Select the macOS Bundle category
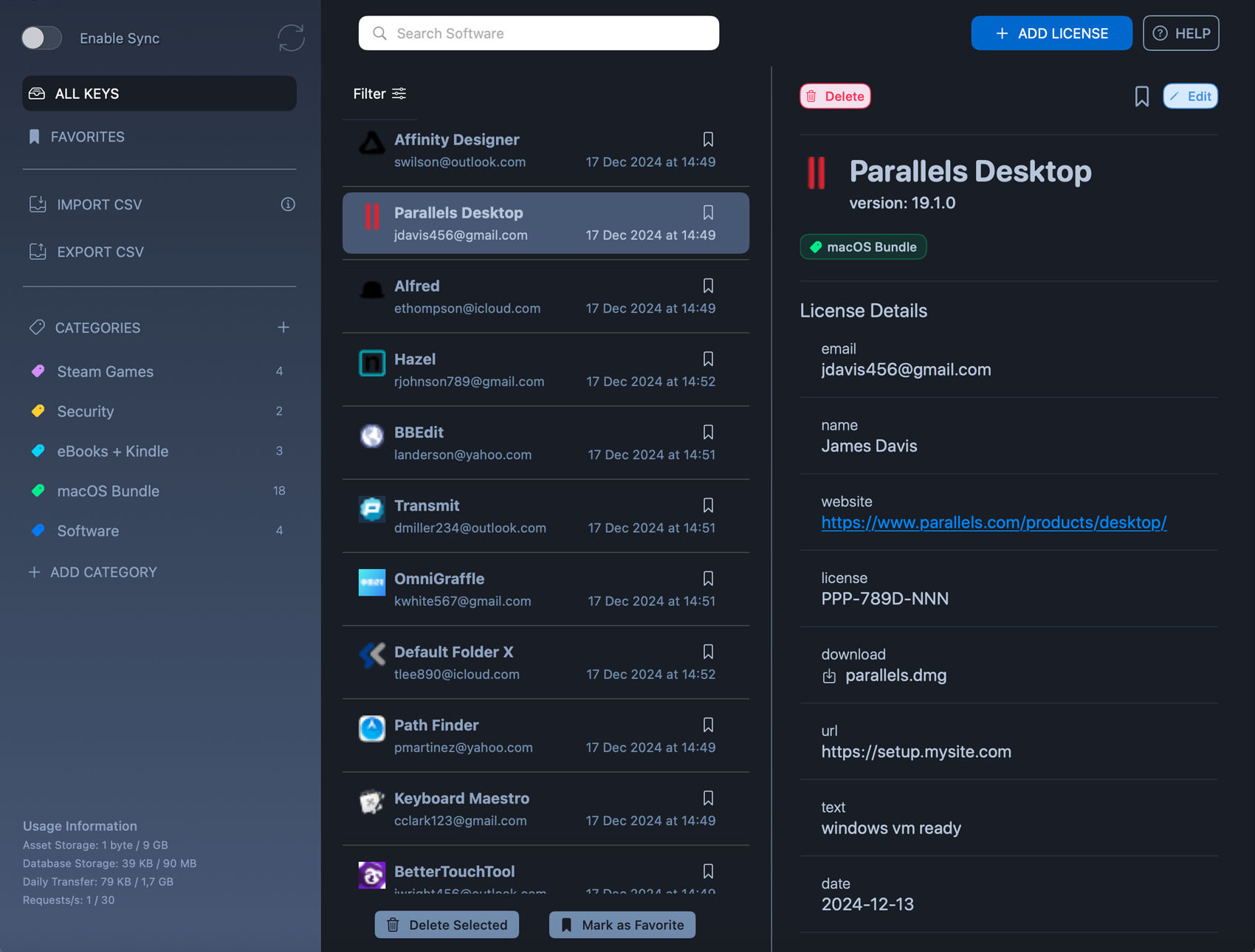The image size is (1255, 952). tap(108, 491)
